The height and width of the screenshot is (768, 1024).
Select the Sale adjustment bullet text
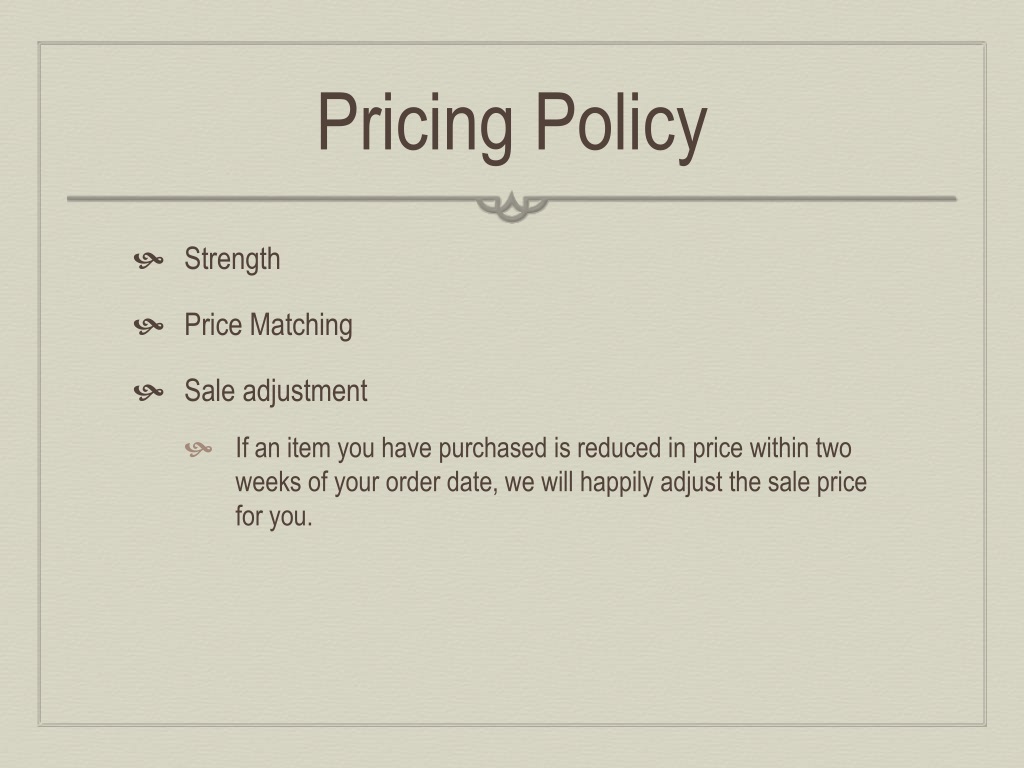(276, 391)
